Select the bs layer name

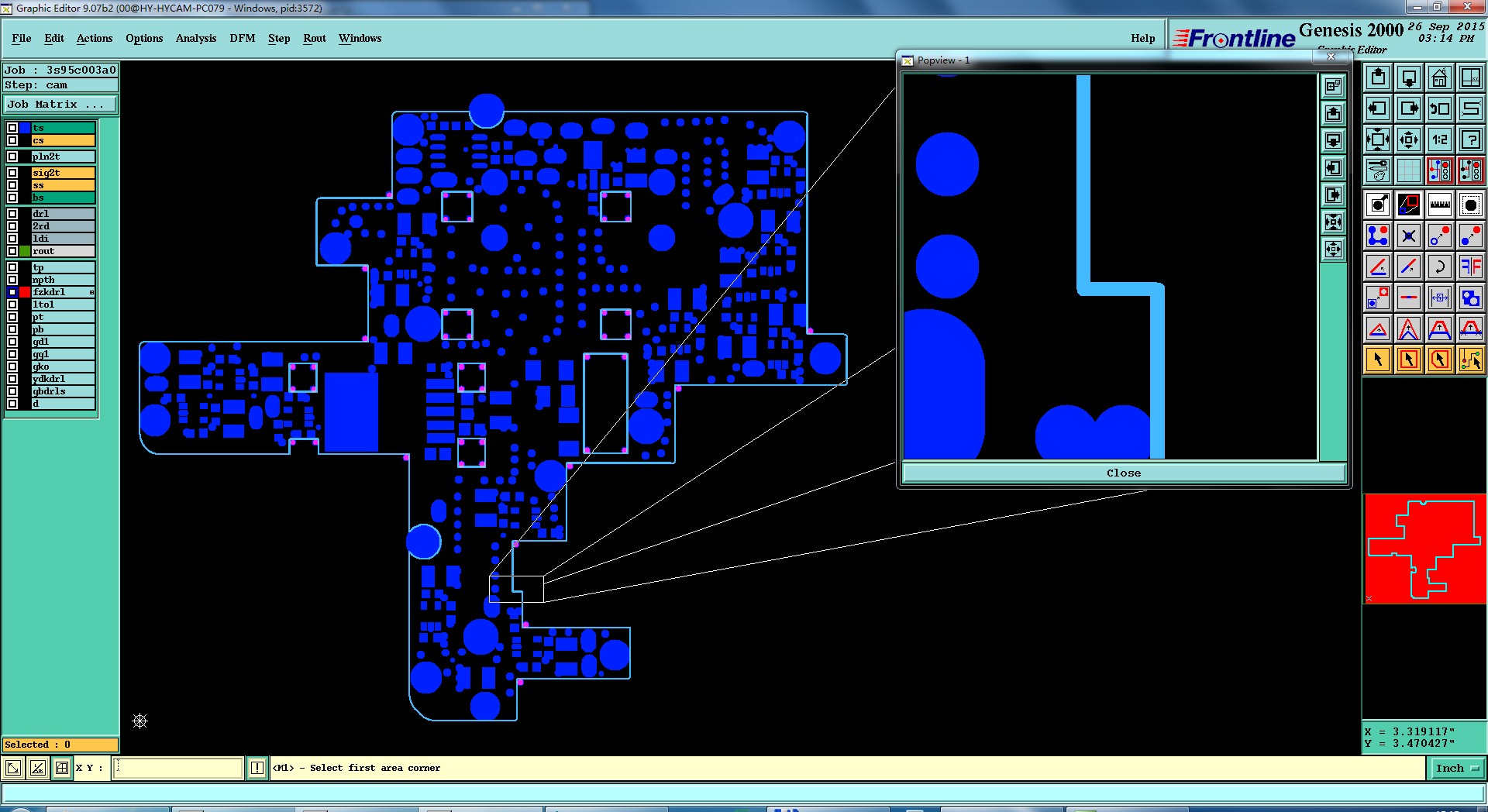pyautogui.click(x=63, y=198)
